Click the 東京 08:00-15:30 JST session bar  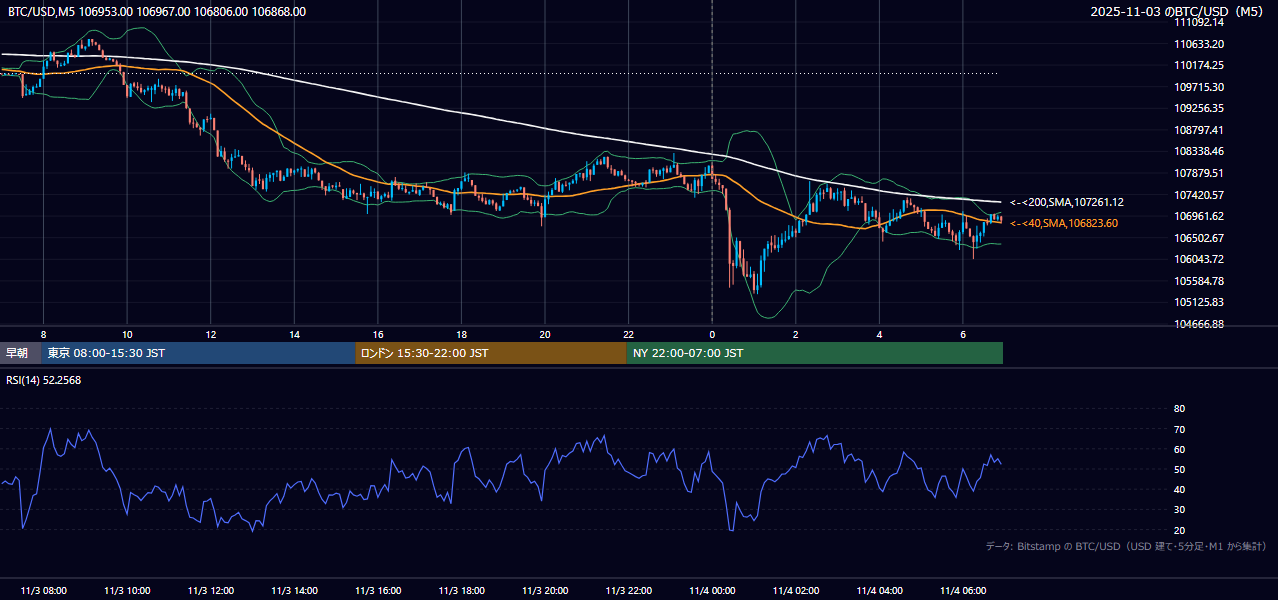[x=198, y=353]
